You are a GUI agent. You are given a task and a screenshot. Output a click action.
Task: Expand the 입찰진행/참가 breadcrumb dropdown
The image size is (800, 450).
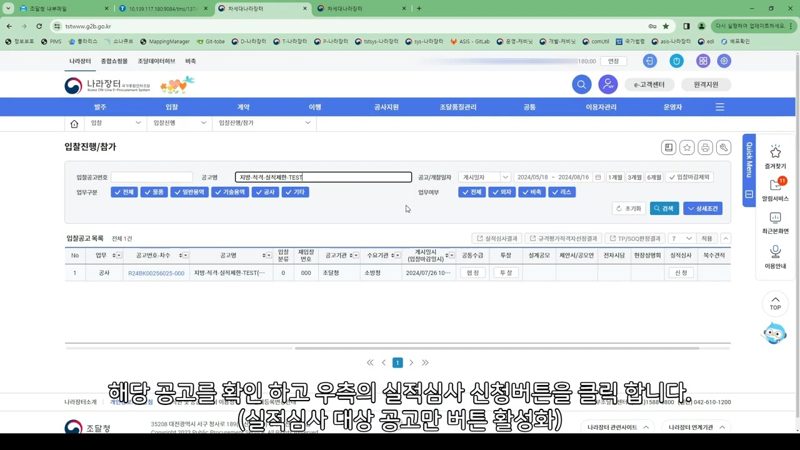264,123
